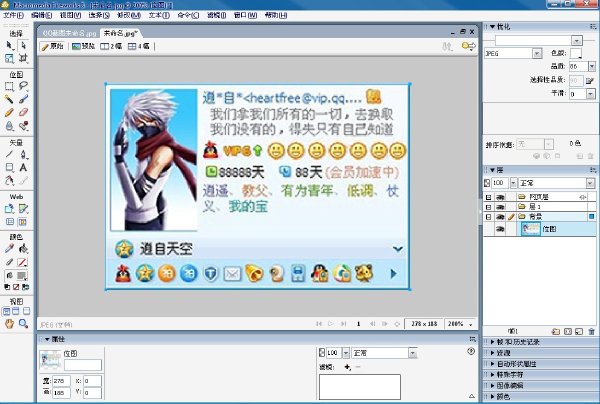The width and height of the screenshot is (600, 404).
Task: Click the 原始 original view button
Action: coord(52,46)
